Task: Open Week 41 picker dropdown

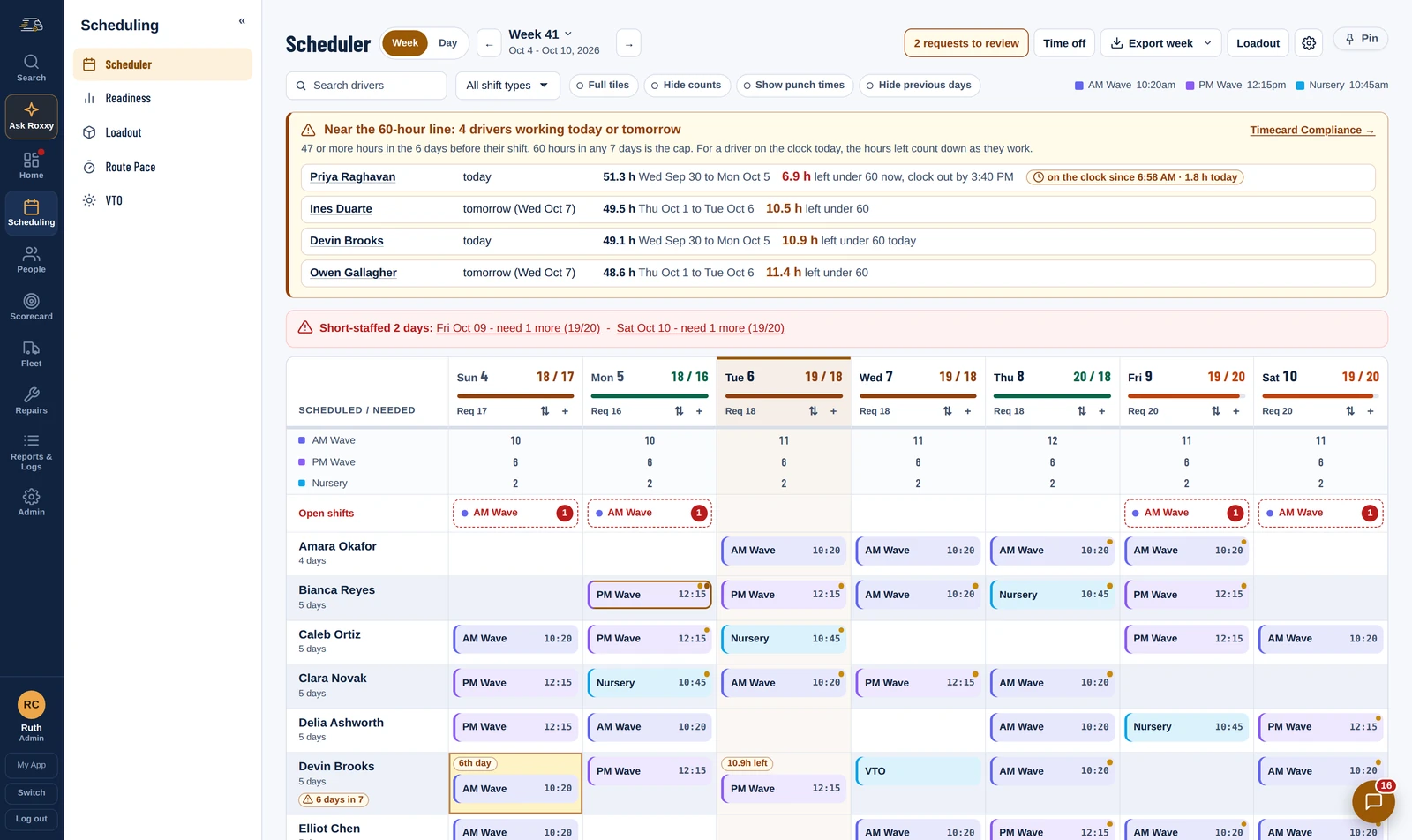Action: [540, 34]
